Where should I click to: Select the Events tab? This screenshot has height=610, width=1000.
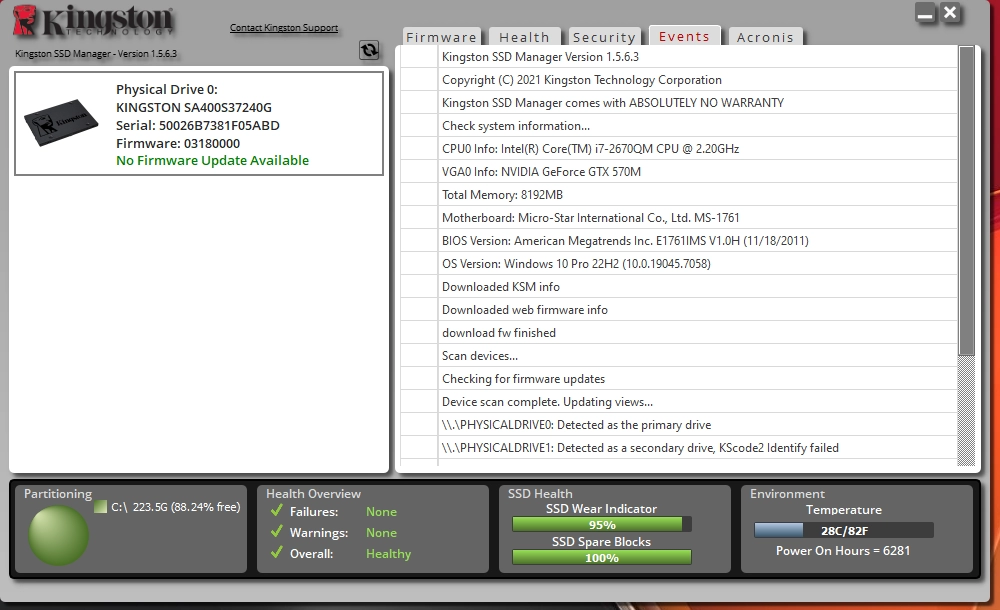(684, 36)
